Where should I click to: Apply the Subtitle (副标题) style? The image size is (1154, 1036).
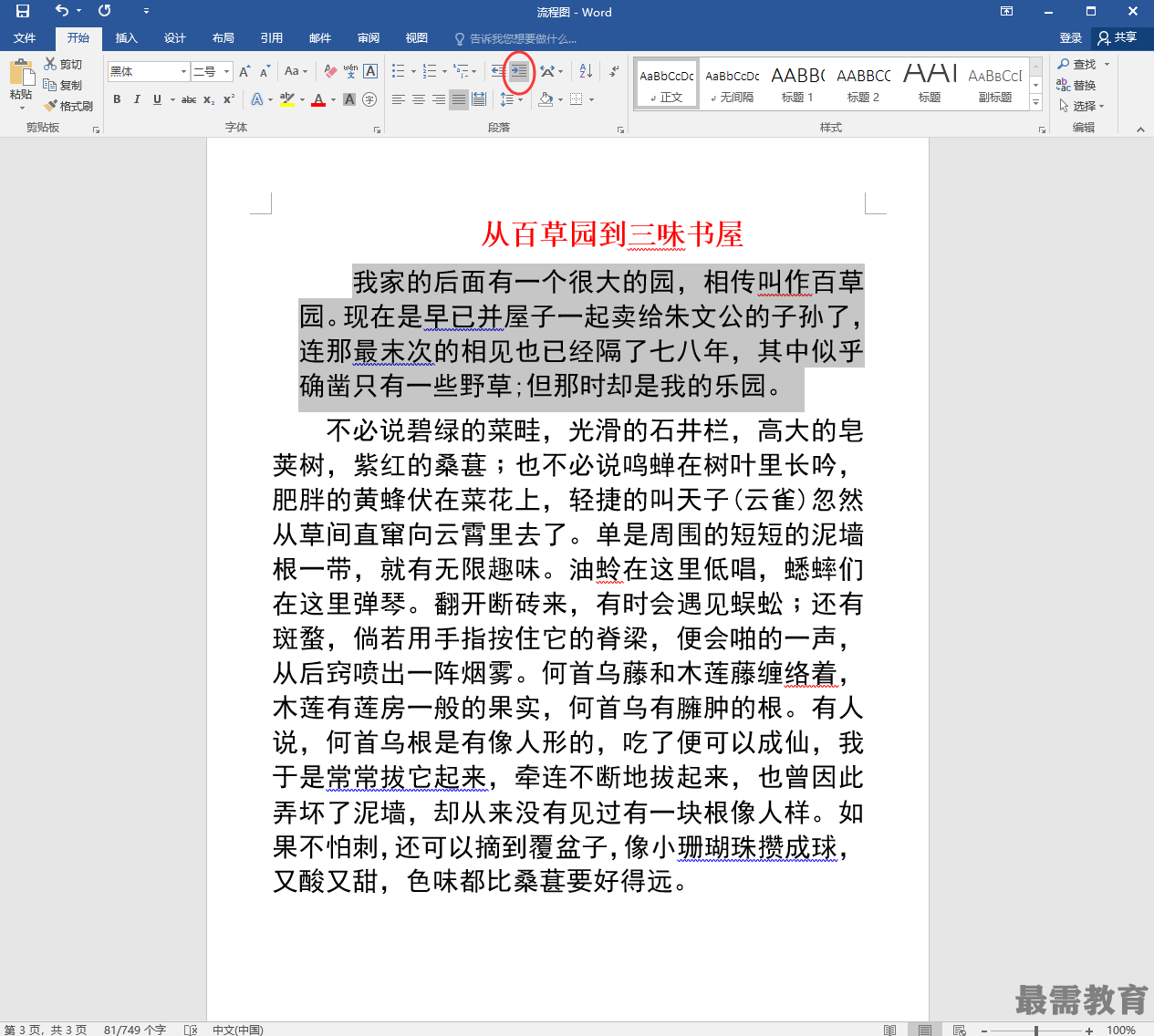[x=994, y=84]
